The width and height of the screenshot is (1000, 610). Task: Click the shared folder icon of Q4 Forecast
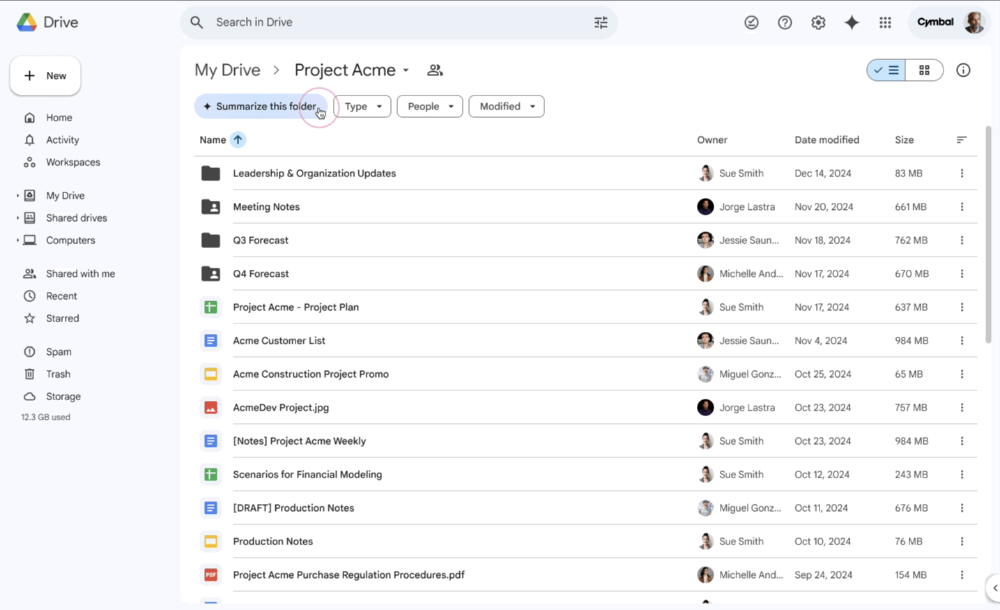click(210, 274)
